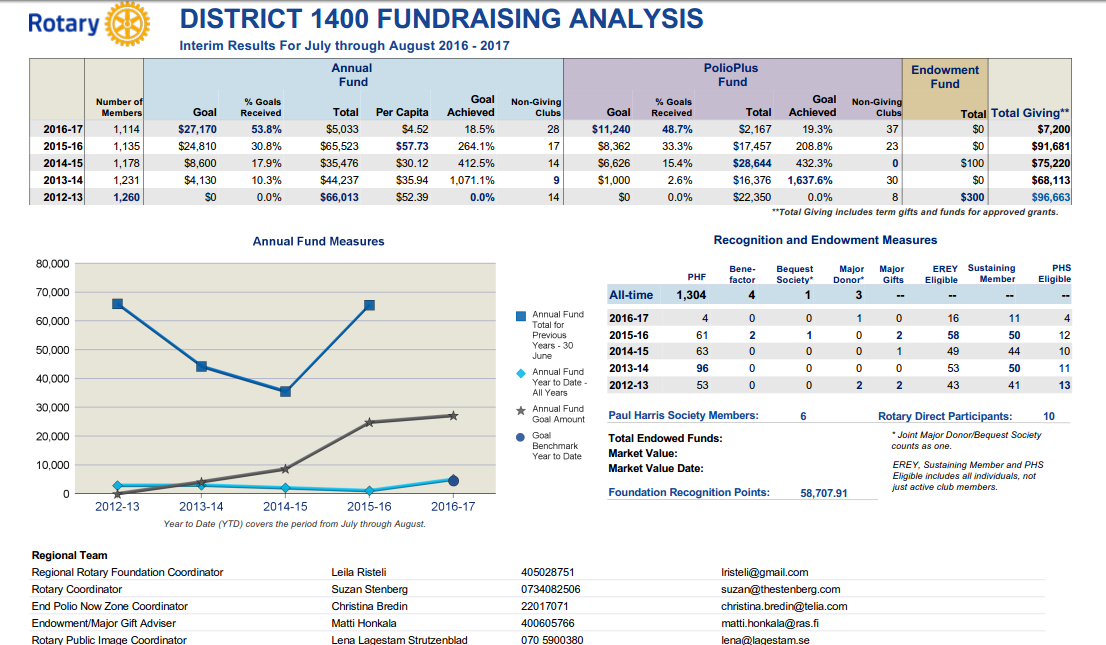
Task: Click the email suzan@thestenberg.com
Action: 781,589
